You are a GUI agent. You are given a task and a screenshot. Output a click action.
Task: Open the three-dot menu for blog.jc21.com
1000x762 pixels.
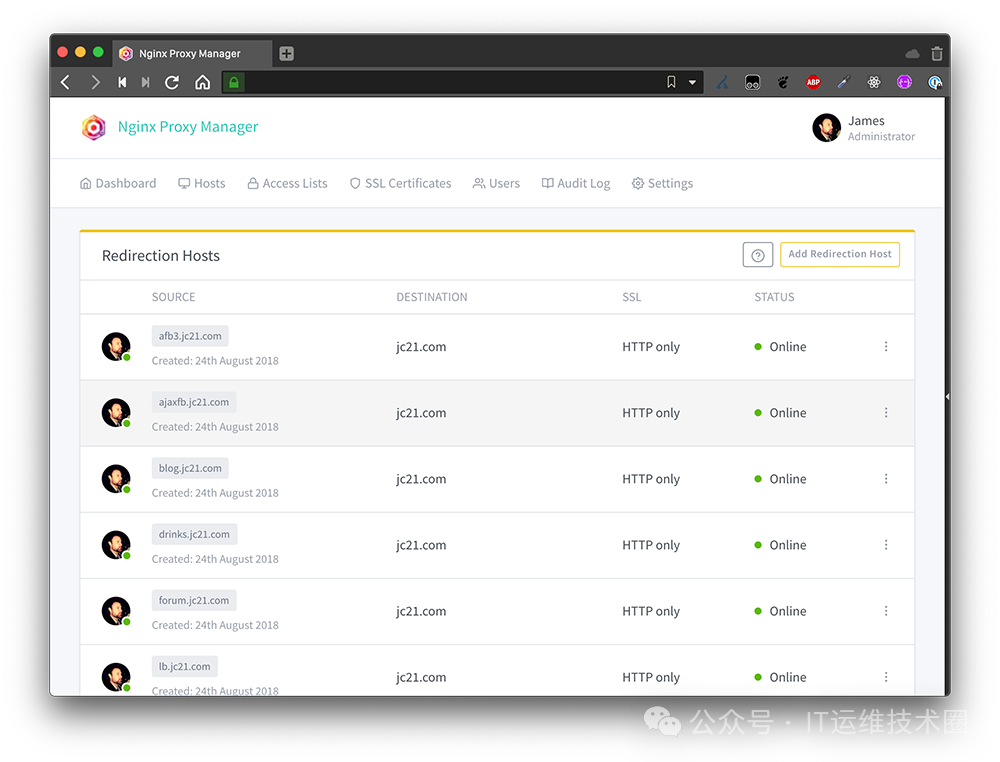pos(886,479)
